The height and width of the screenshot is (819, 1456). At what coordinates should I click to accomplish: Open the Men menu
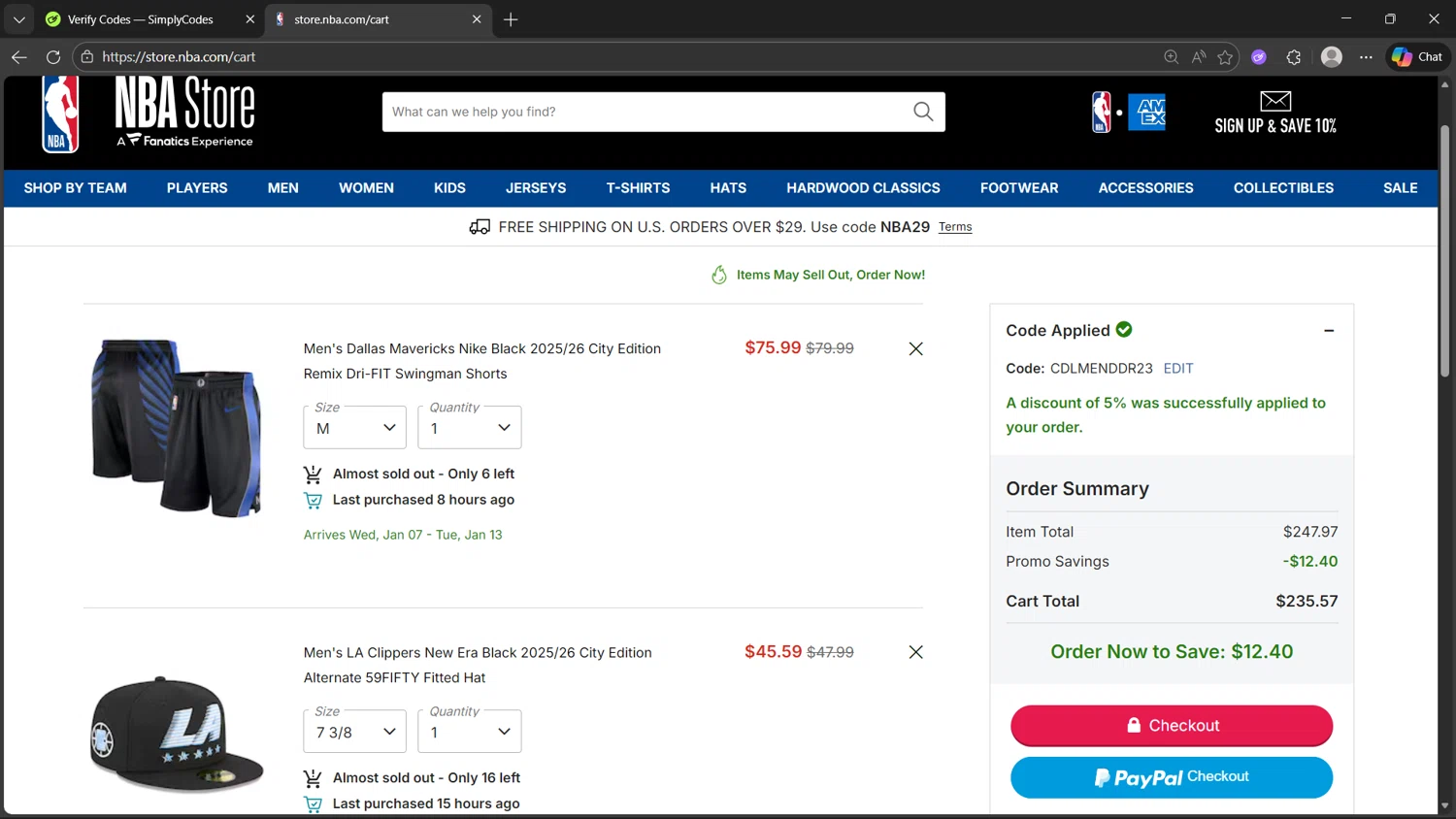pyautogui.click(x=282, y=188)
